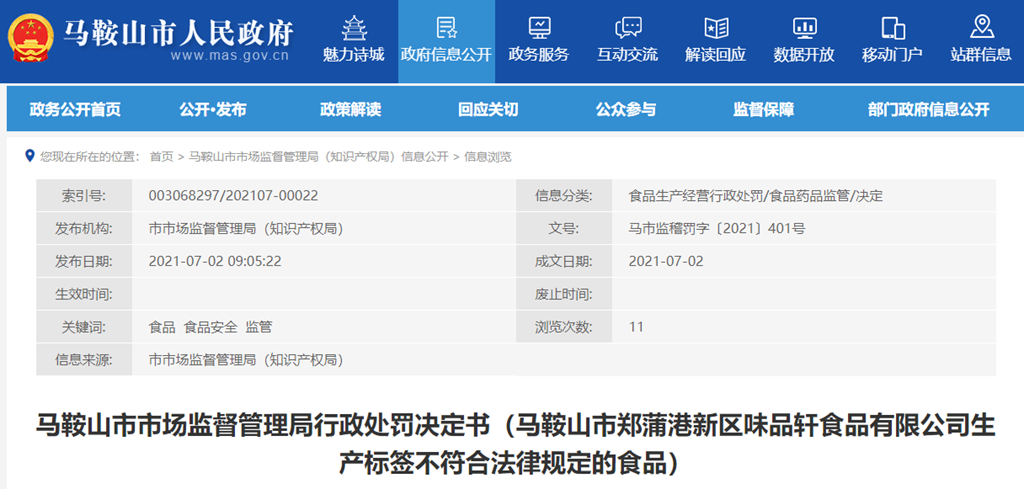This screenshot has height=489, width=1024.
Task: Click the 信息分类 label cell
Action: click(x=564, y=195)
